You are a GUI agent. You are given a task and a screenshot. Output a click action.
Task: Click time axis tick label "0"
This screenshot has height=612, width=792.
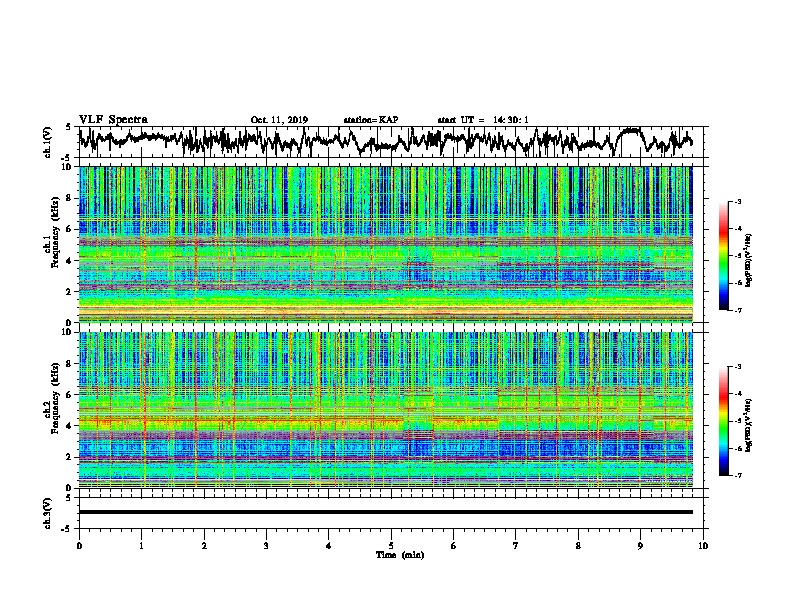(x=79, y=546)
